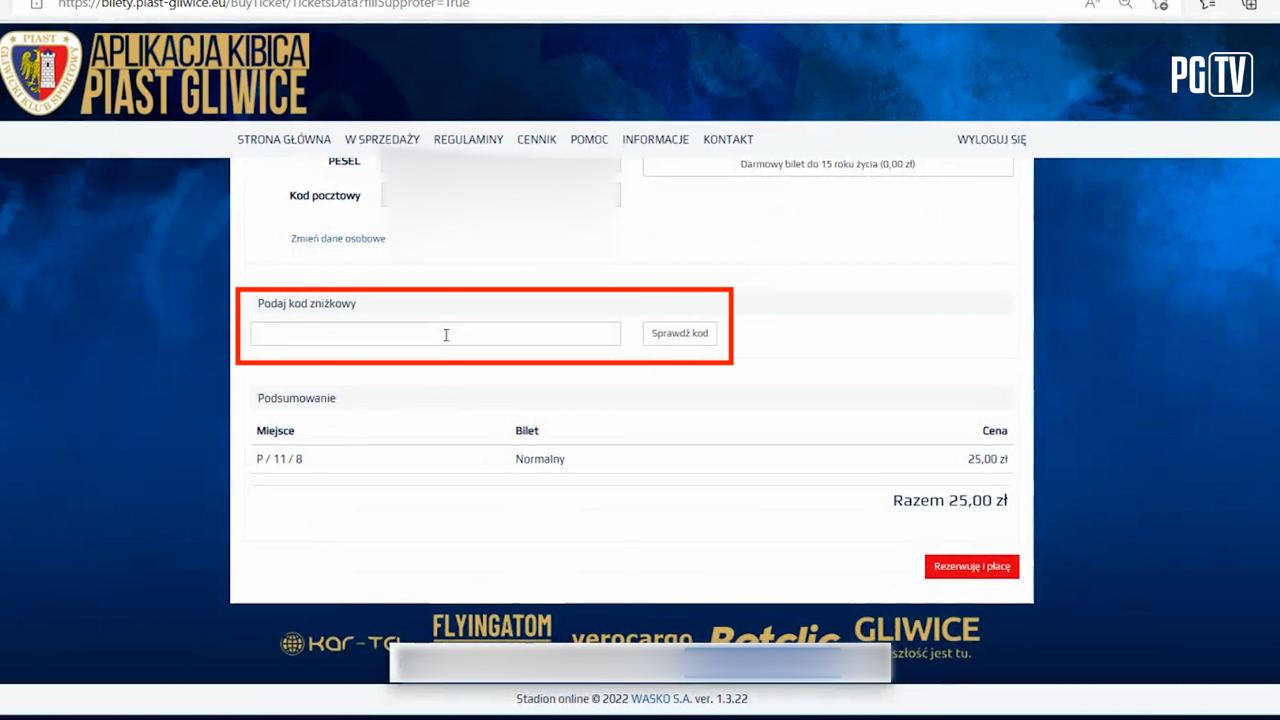Click the browser zoom magnifier icon

click(1125, 4)
